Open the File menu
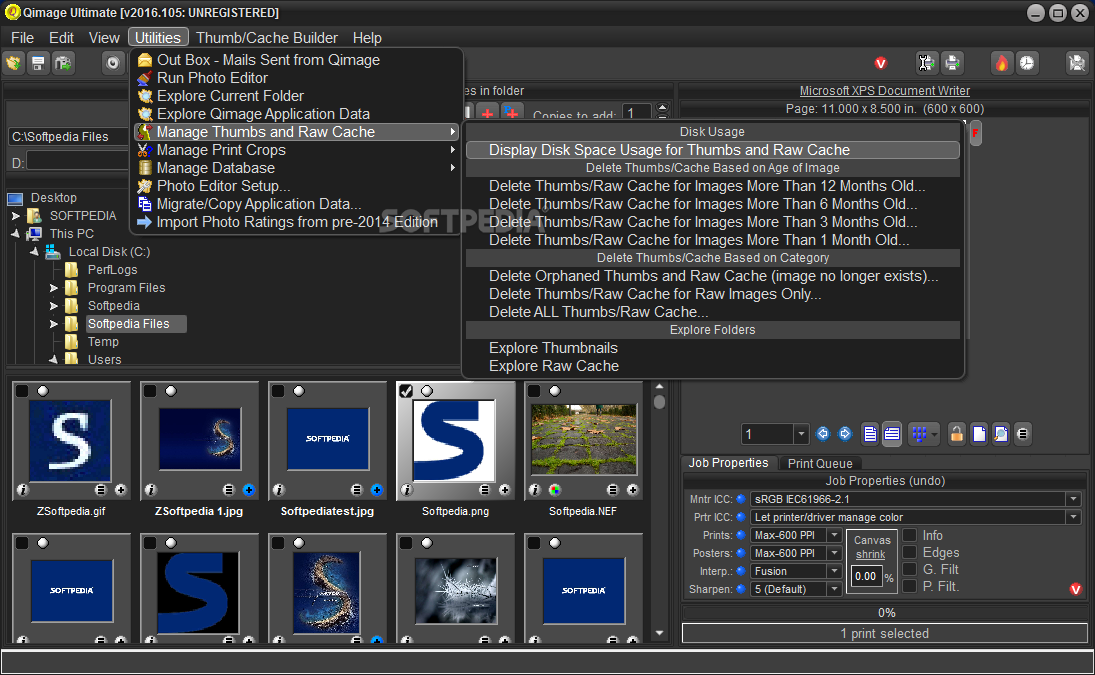The image size is (1095, 675). 22,38
